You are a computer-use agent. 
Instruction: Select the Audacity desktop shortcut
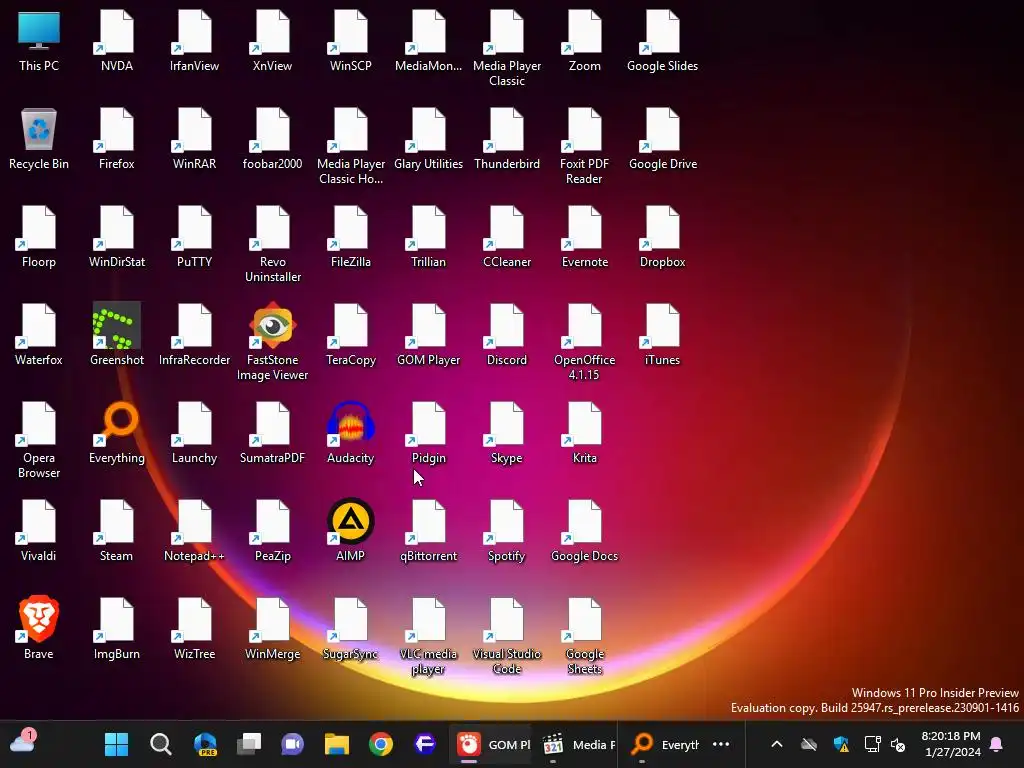pos(351,432)
